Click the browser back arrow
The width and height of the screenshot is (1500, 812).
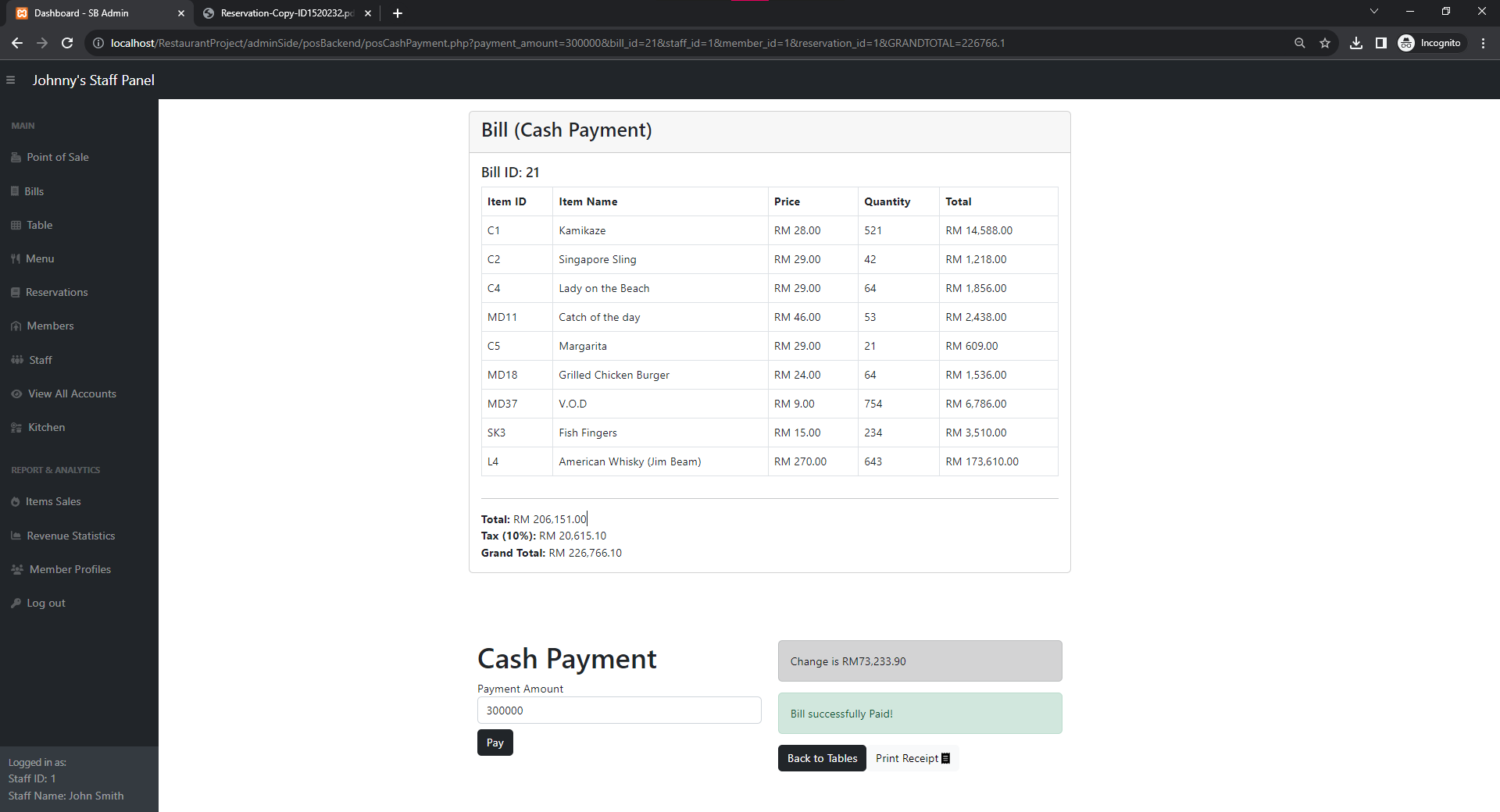pyautogui.click(x=17, y=43)
